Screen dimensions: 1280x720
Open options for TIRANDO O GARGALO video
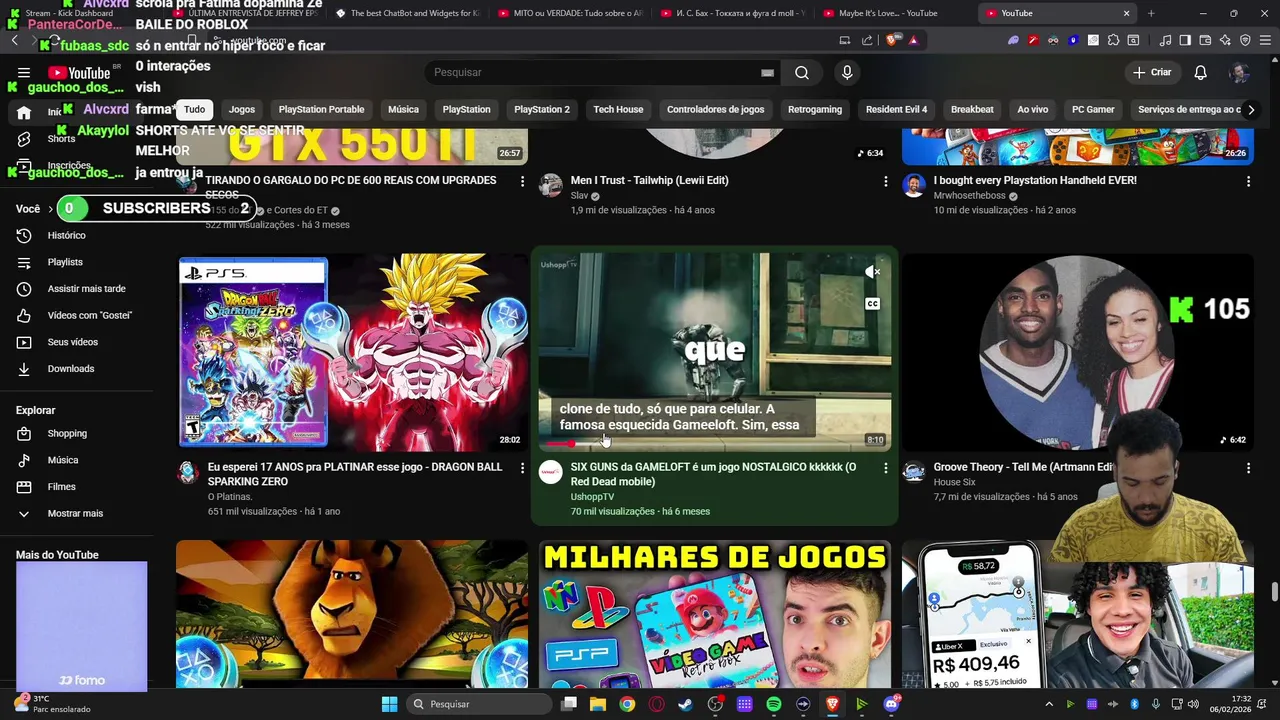[x=522, y=181]
